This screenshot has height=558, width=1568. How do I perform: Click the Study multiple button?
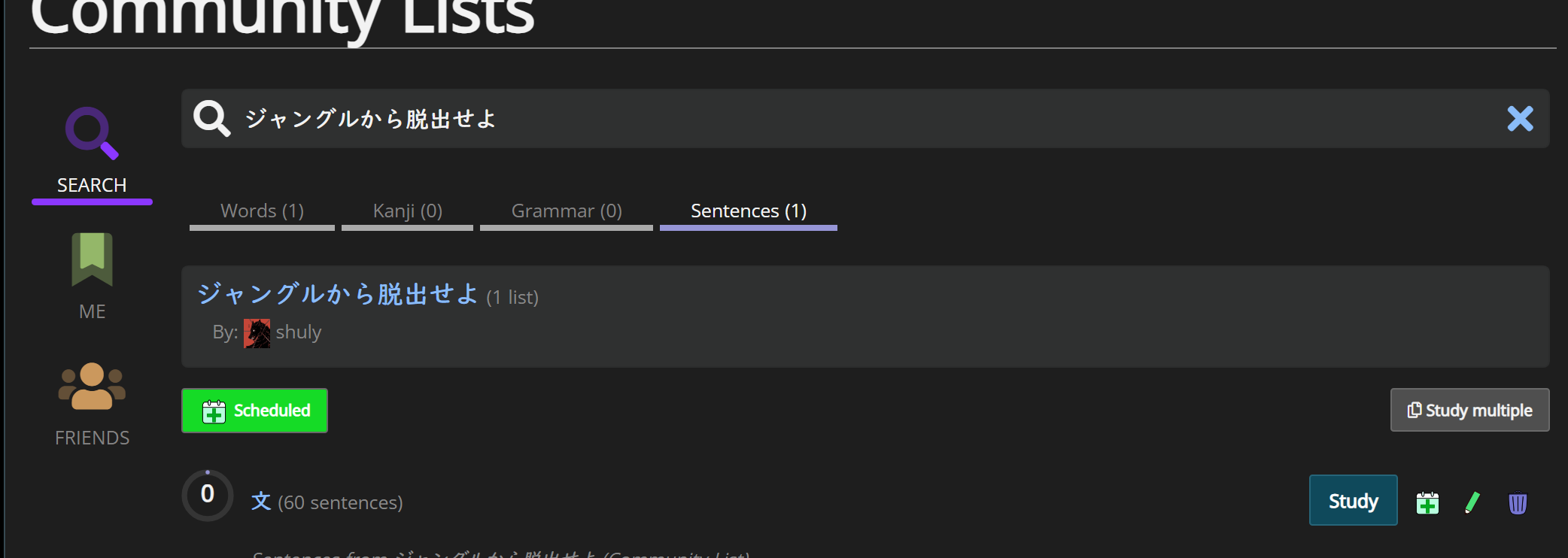pos(1469,410)
